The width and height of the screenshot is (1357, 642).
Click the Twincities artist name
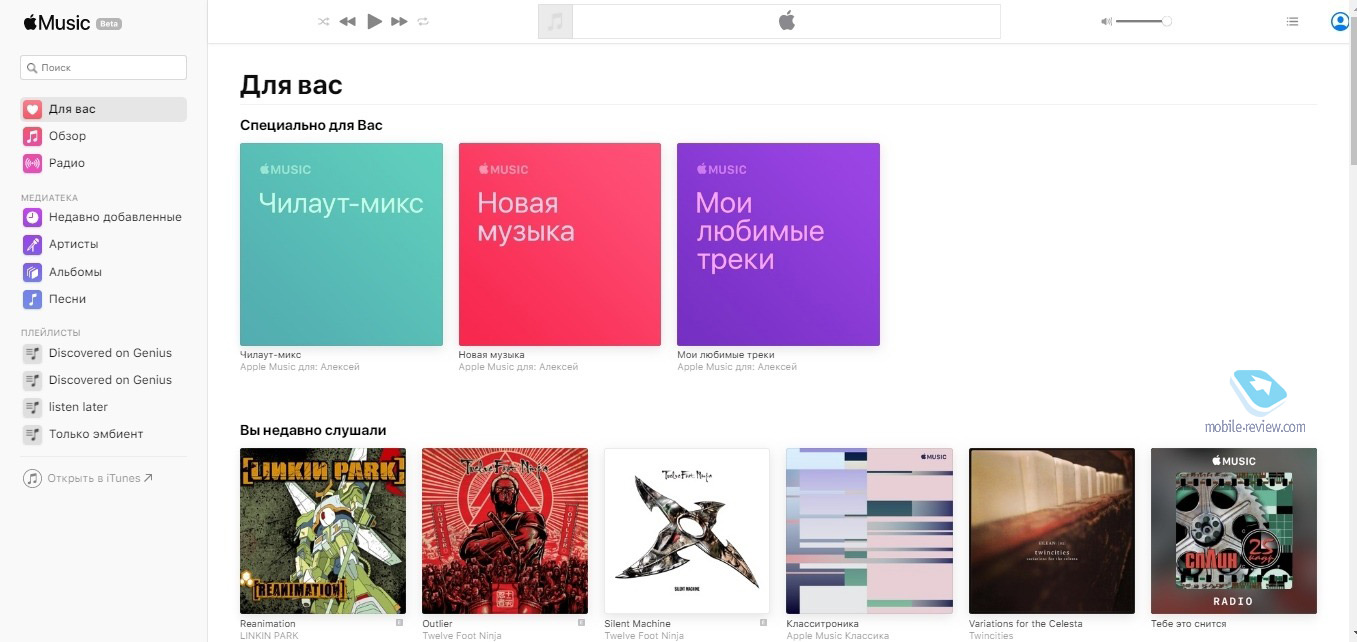point(991,636)
